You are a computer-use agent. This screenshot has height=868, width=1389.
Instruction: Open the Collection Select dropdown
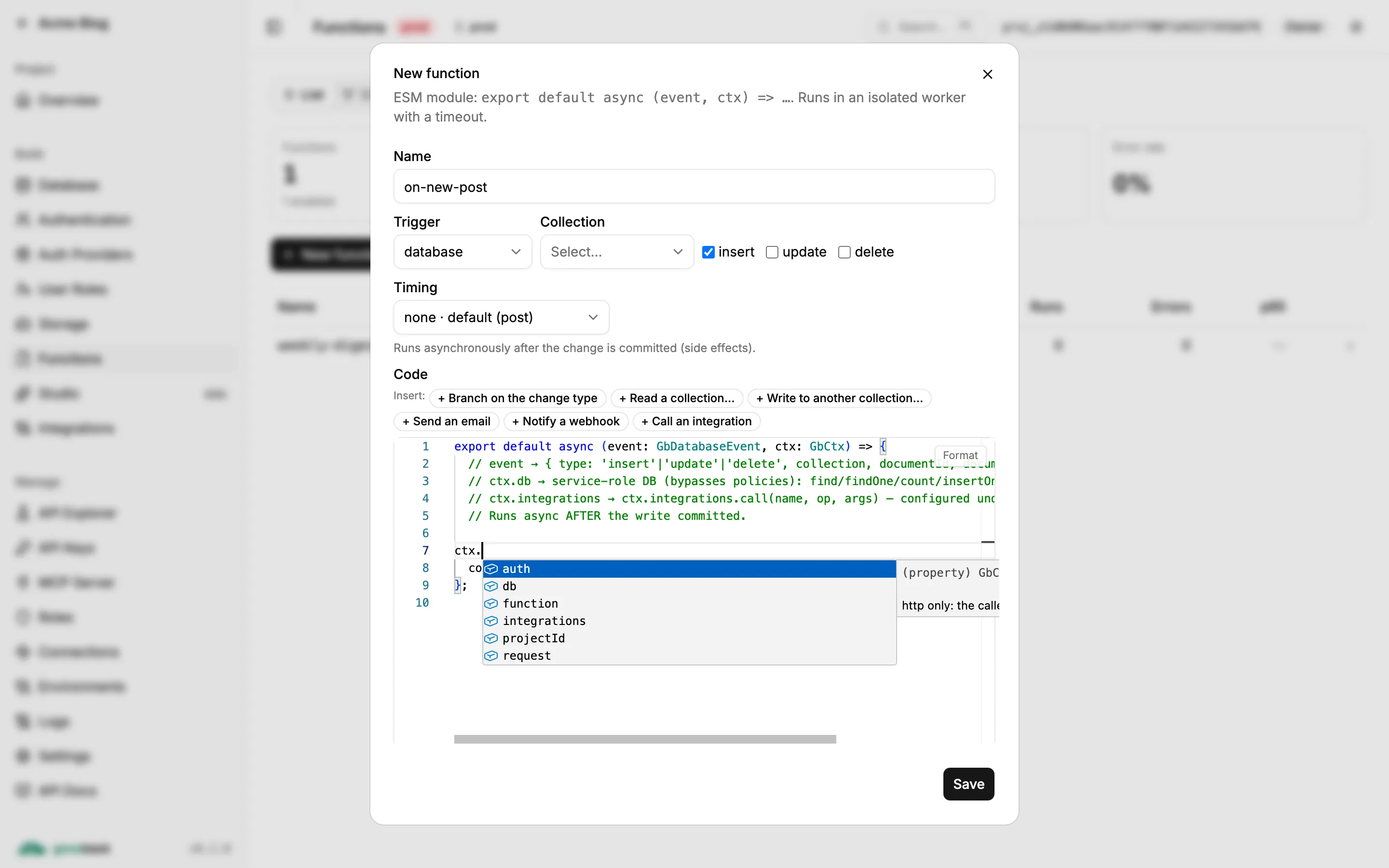tap(616, 251)
